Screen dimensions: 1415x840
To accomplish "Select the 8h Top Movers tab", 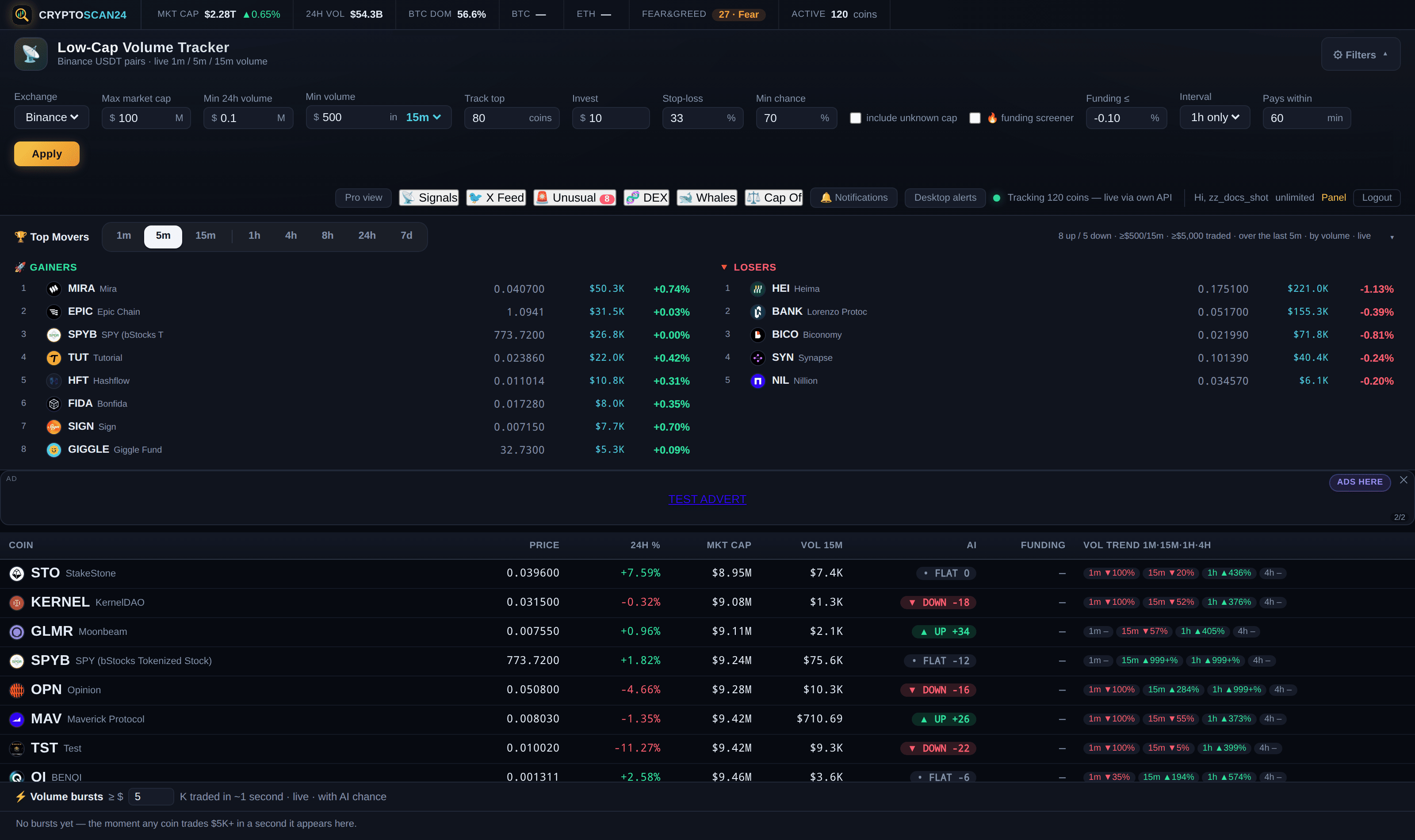I will click(328, 236).
